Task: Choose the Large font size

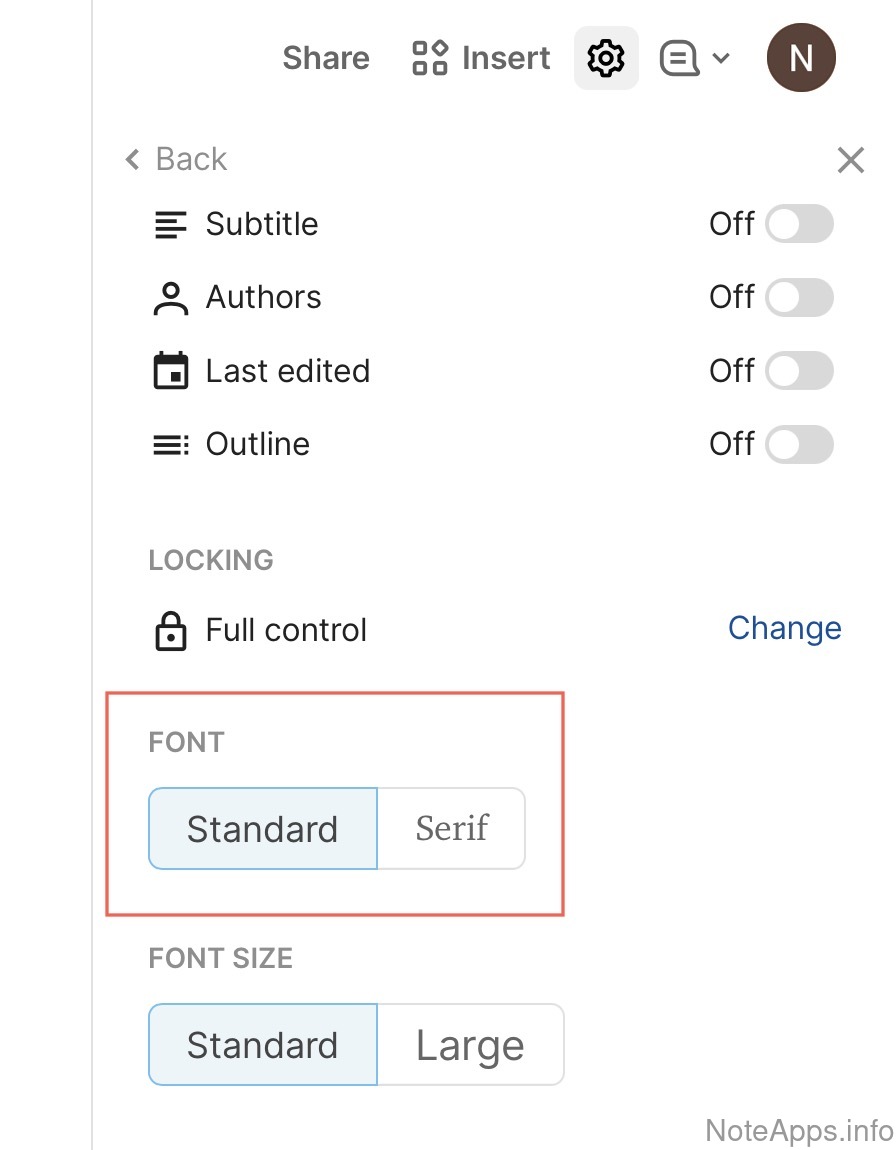Action: pos(470,1045)
